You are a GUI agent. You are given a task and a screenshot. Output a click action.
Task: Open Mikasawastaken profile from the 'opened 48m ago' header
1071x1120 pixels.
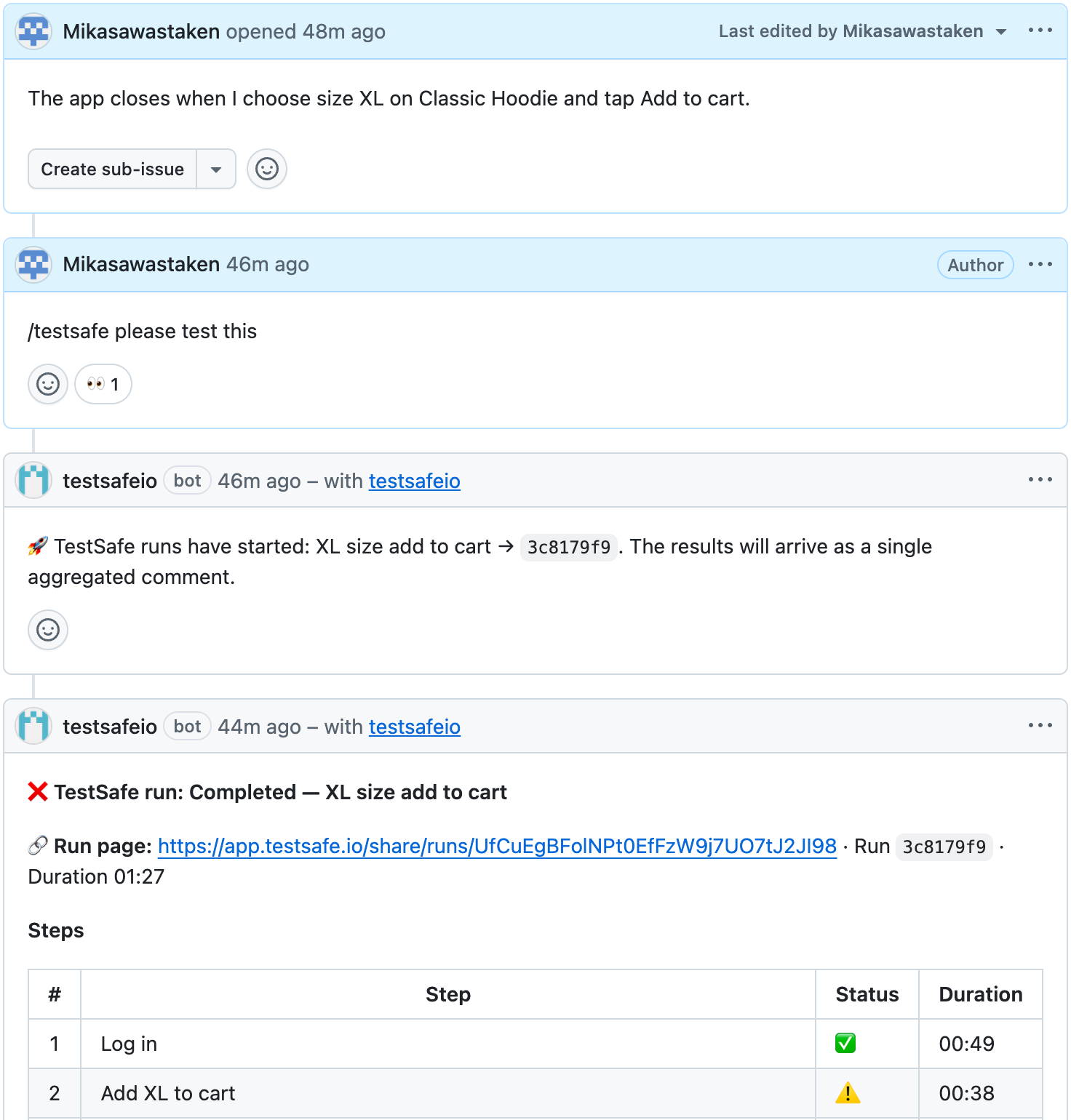click(x=141, y=32)
